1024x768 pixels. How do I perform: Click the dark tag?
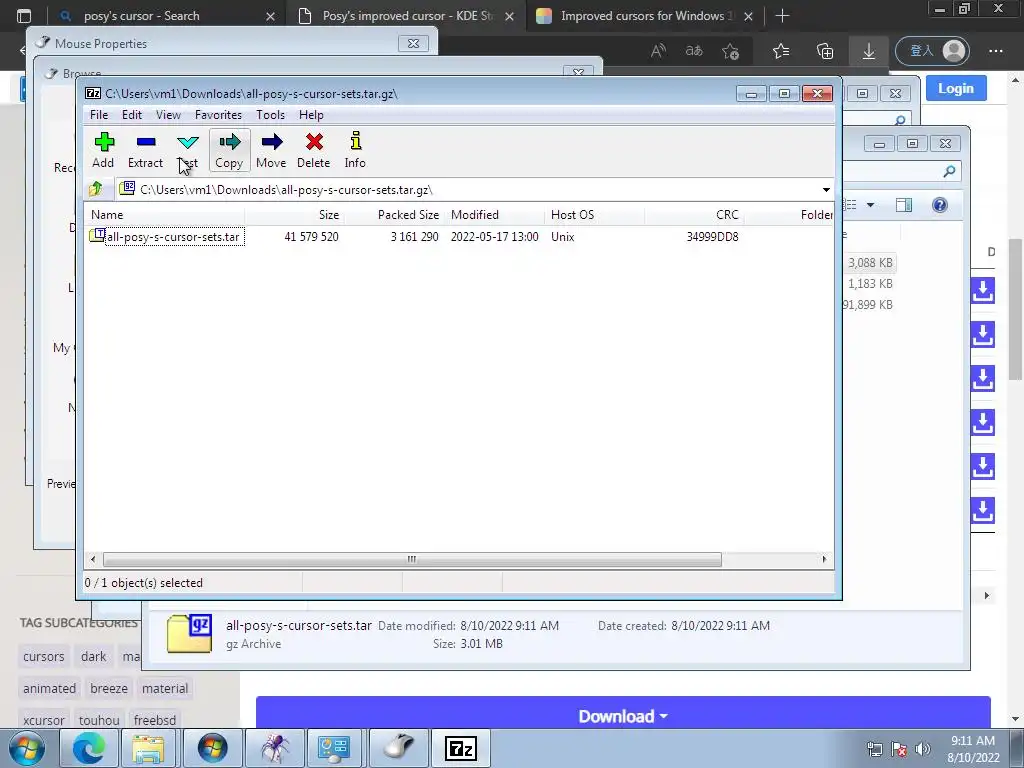93,656
